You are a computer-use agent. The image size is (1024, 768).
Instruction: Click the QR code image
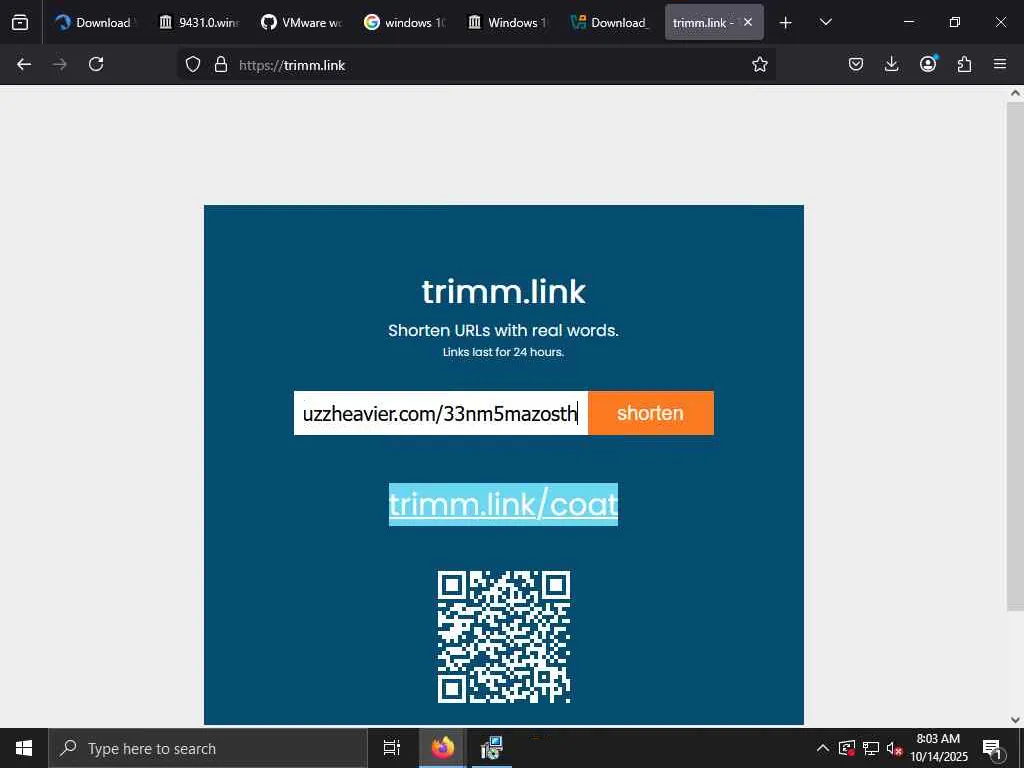504,637
